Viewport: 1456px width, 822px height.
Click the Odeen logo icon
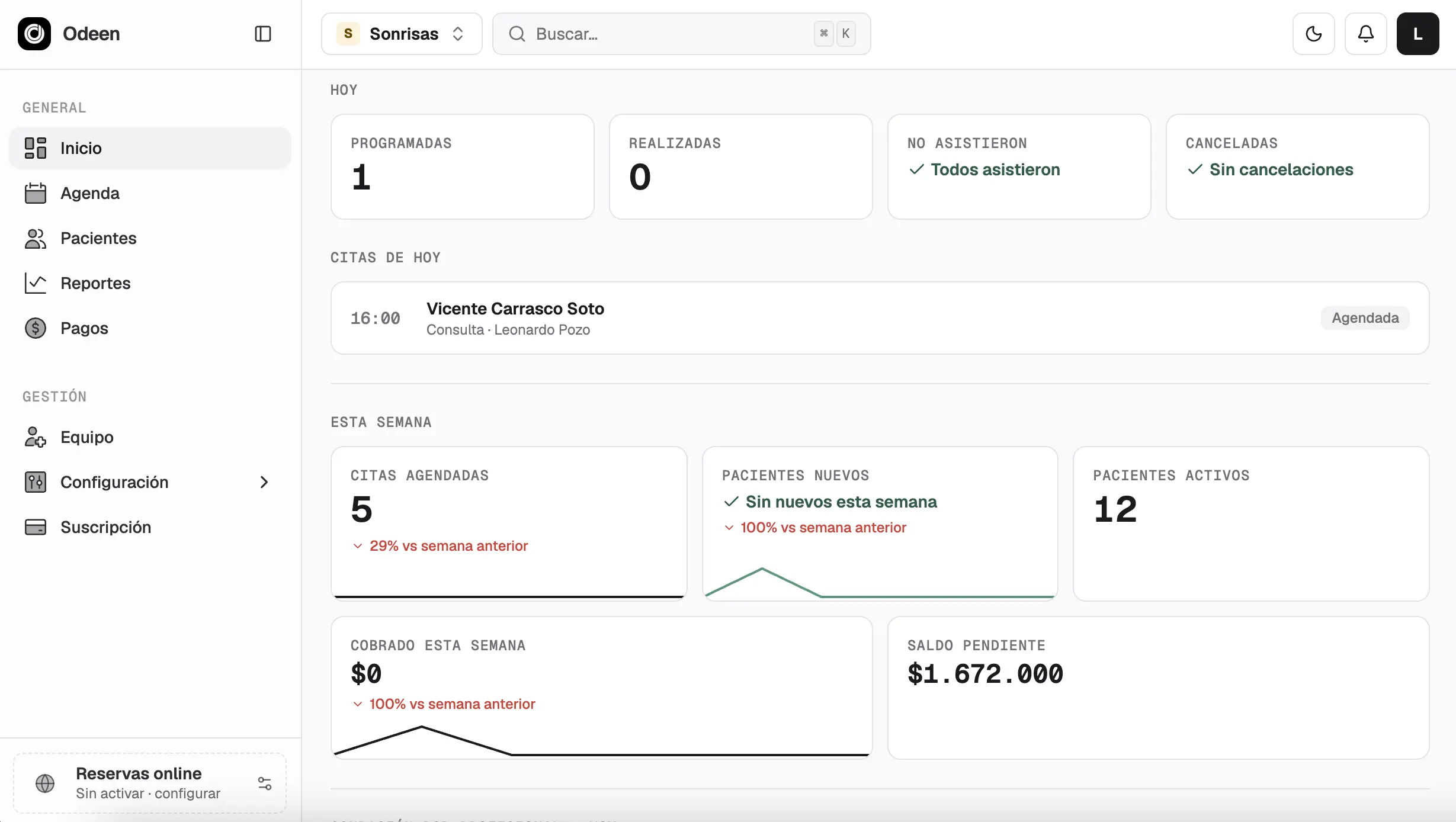click(34, 34)
